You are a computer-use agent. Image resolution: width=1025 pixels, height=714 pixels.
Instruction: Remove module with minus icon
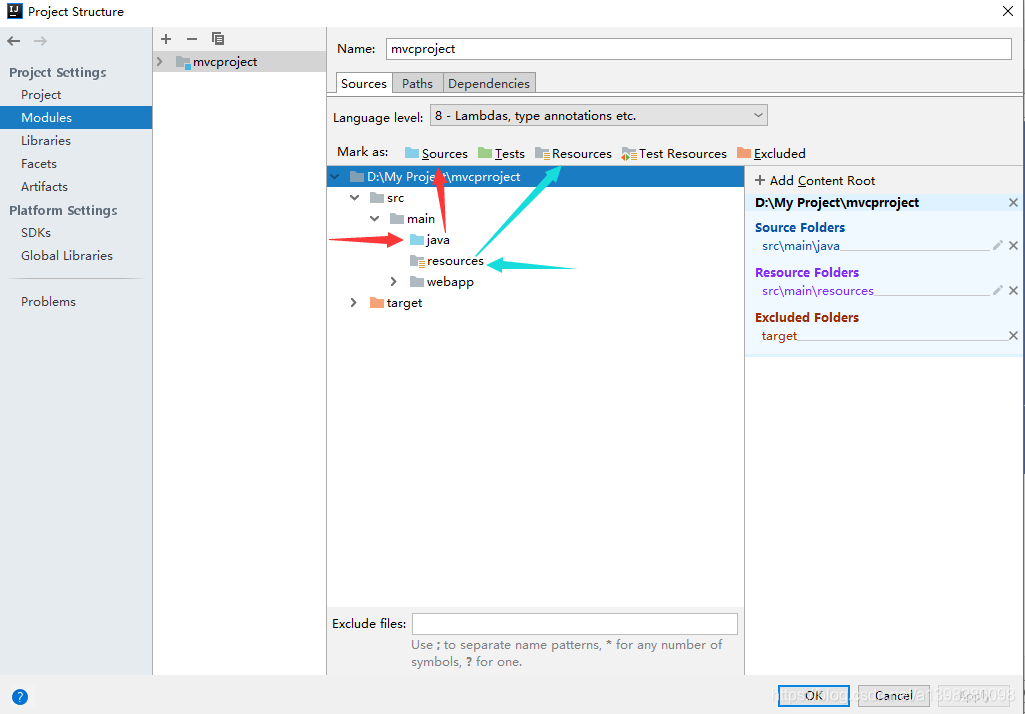[x=192, y=39]
